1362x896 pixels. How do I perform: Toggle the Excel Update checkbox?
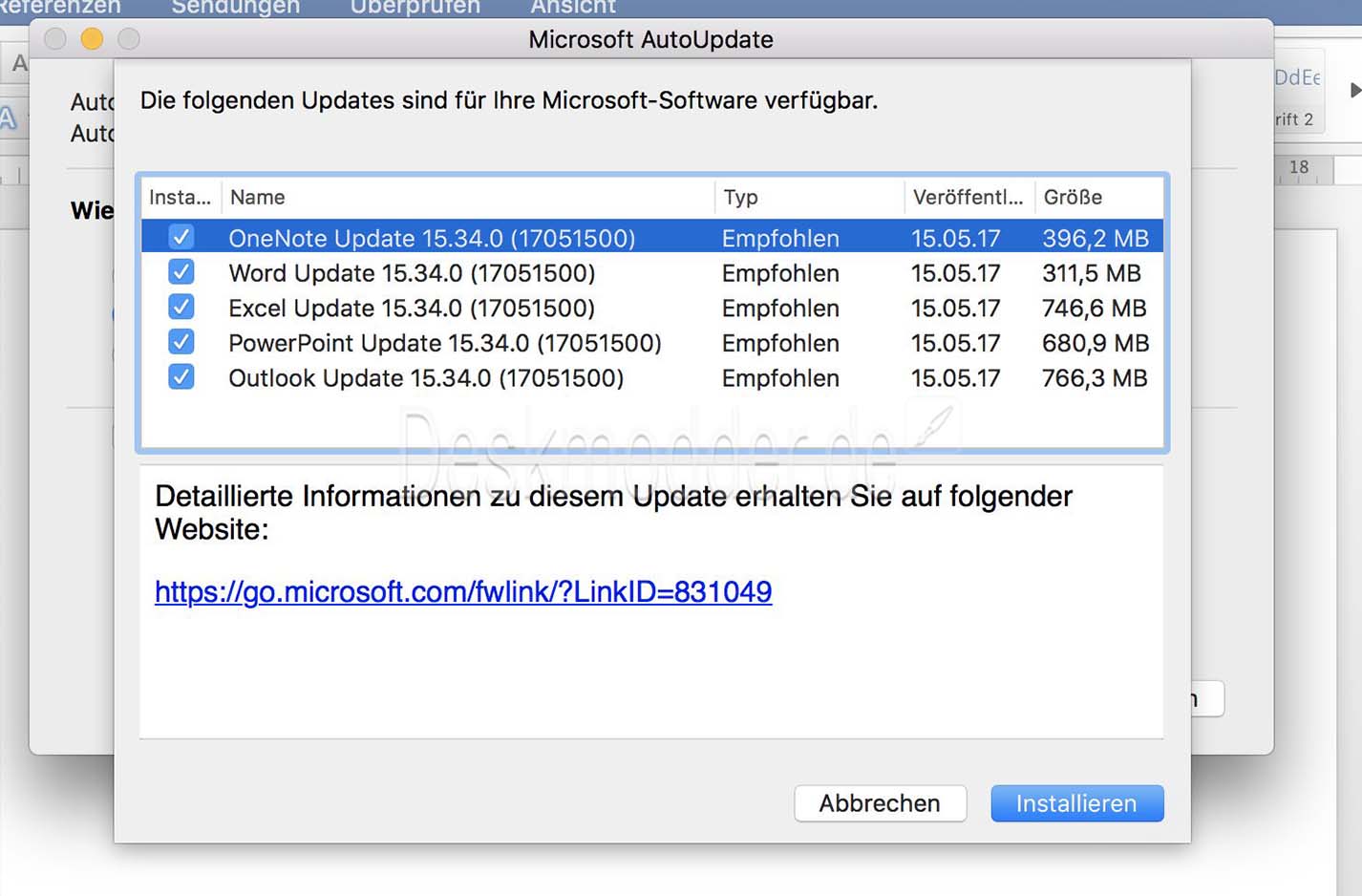pos(181,308)
